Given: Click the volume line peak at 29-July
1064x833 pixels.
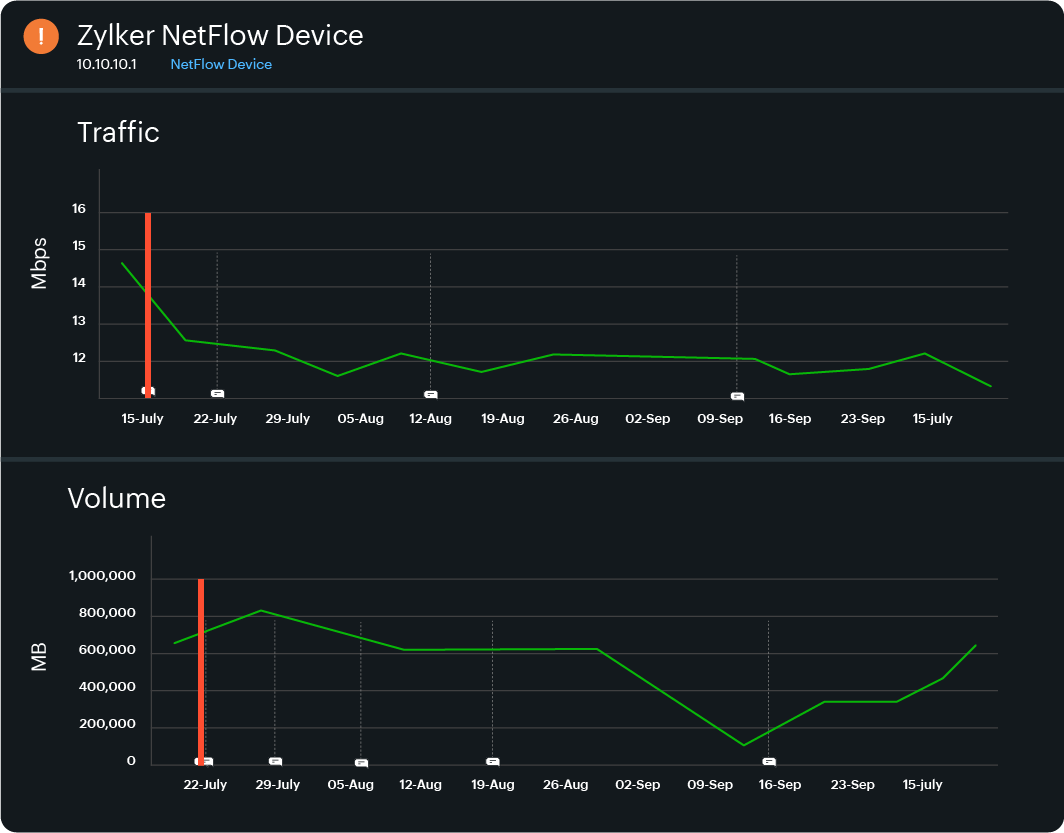Looking at the screenshot, I should [262, 609].
